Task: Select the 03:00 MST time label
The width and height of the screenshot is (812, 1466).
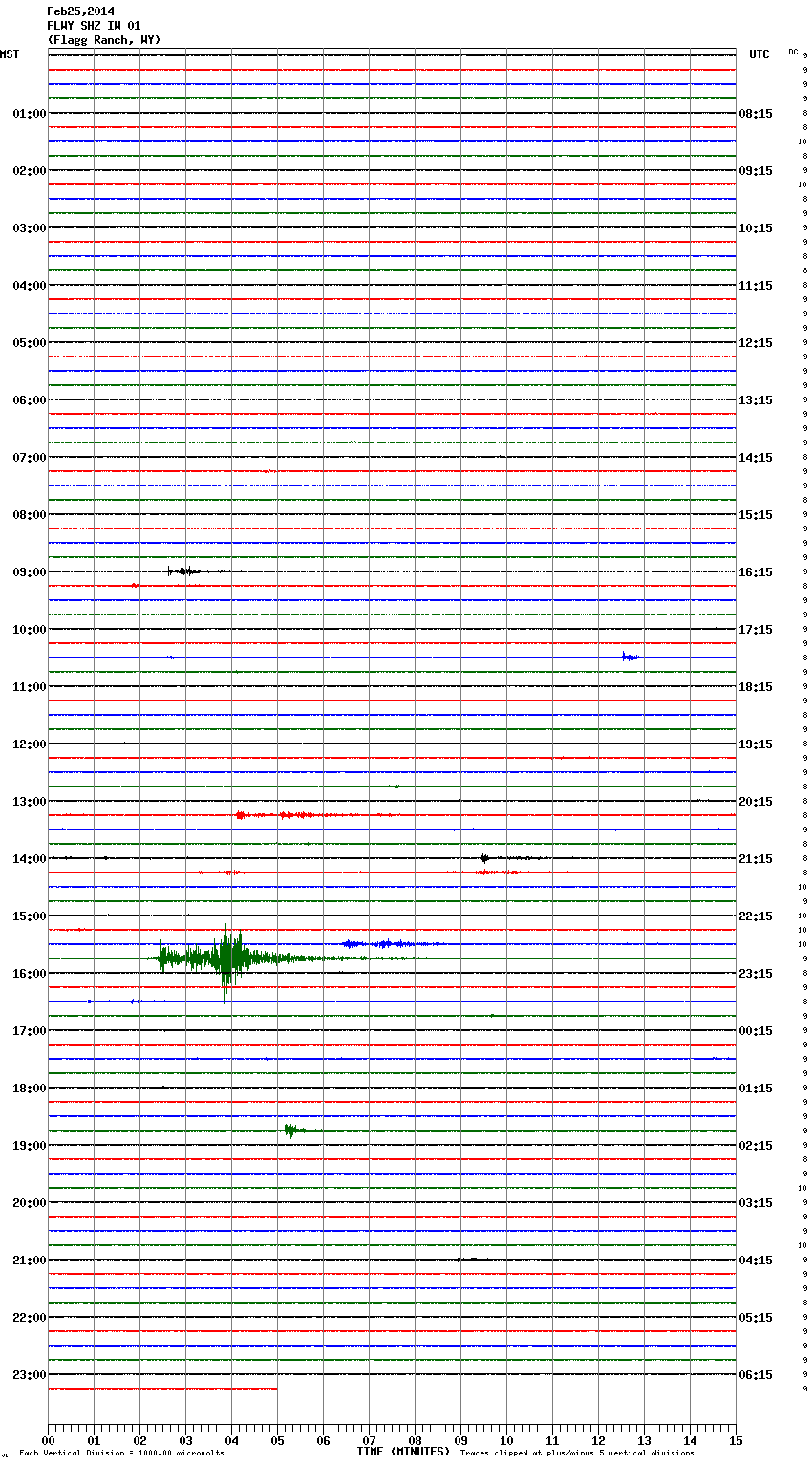Action: [x=29, y=228]
